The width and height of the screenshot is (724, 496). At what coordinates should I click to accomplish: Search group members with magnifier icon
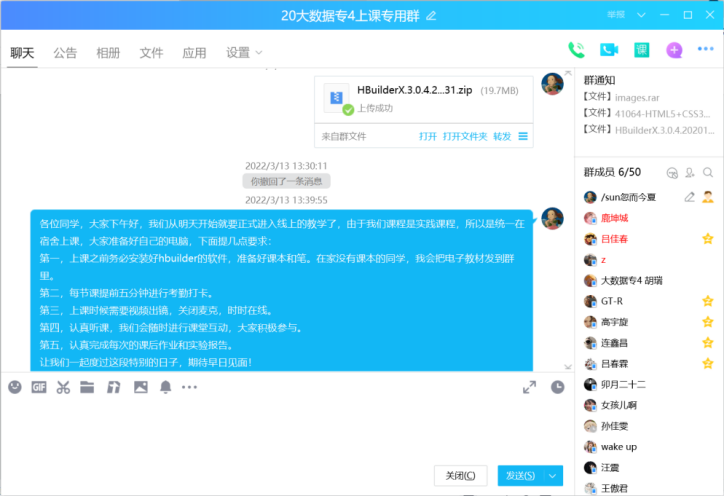[x=708, y=173]
